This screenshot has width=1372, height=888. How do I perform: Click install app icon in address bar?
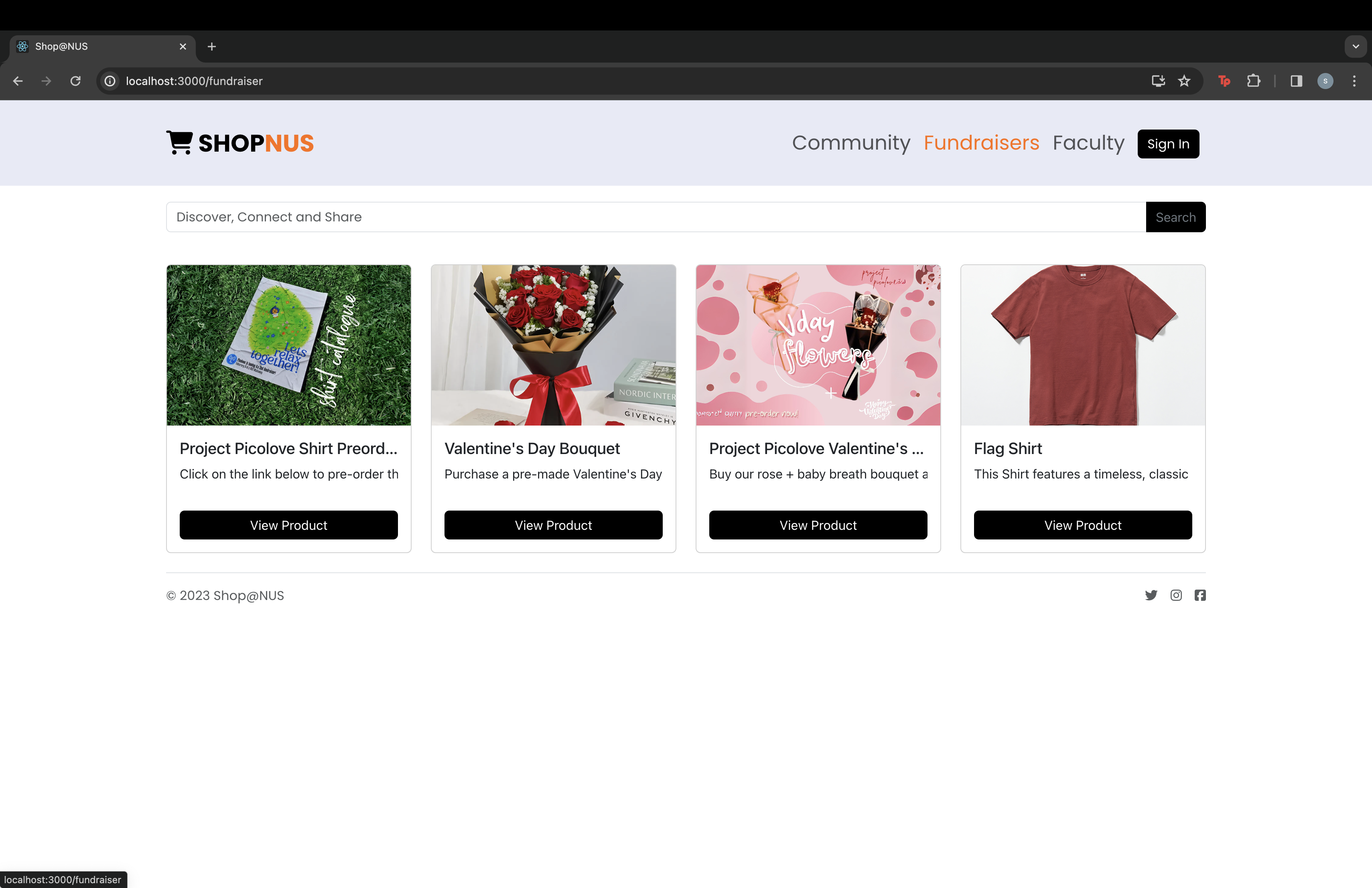click(1158, 81)
